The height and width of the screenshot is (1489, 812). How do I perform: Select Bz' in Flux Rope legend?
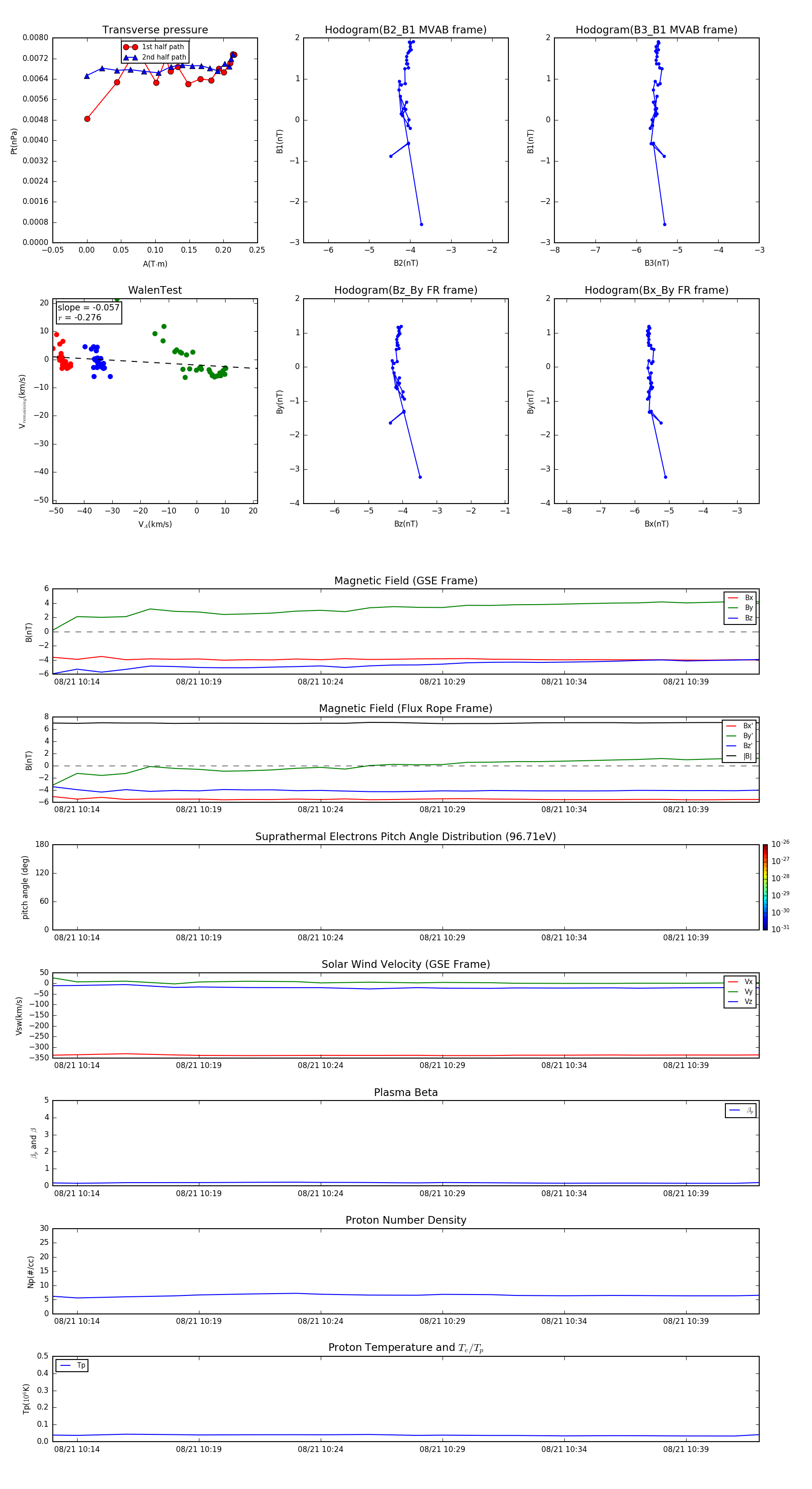pos(739,746)
